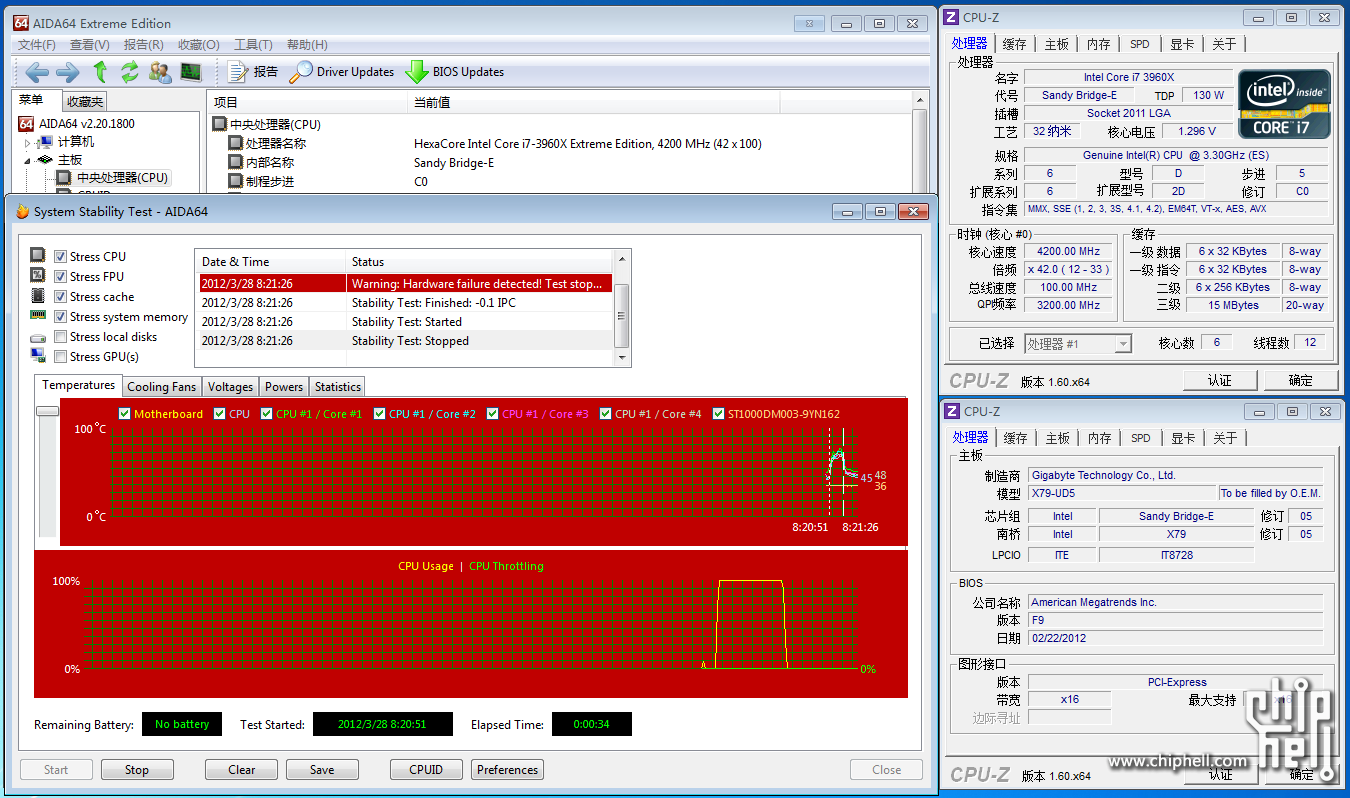1350x798 pixels.
Task: Click the Driver Updates magnifier icon
Action: (301, 72)
